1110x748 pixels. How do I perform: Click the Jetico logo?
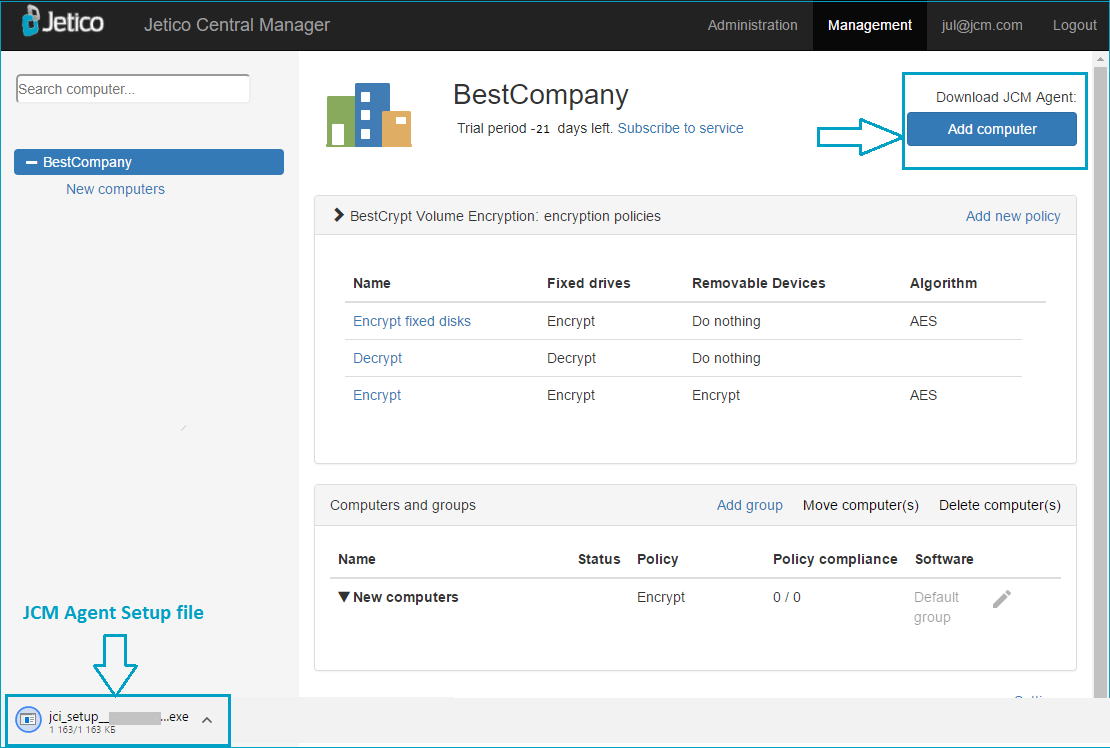62,21
